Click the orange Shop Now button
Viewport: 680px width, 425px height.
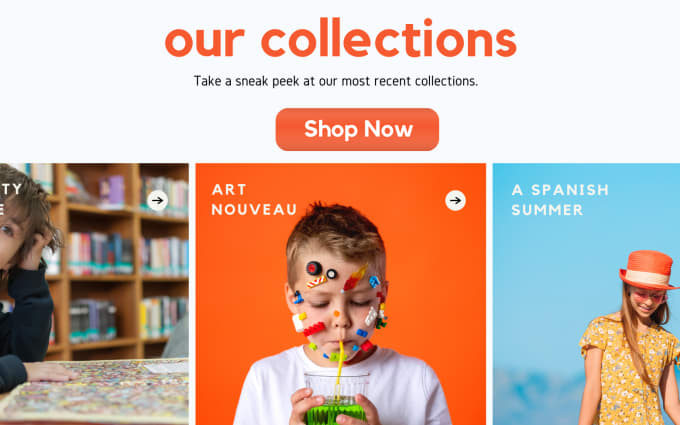pyautogui.click(x=357, y=129)
